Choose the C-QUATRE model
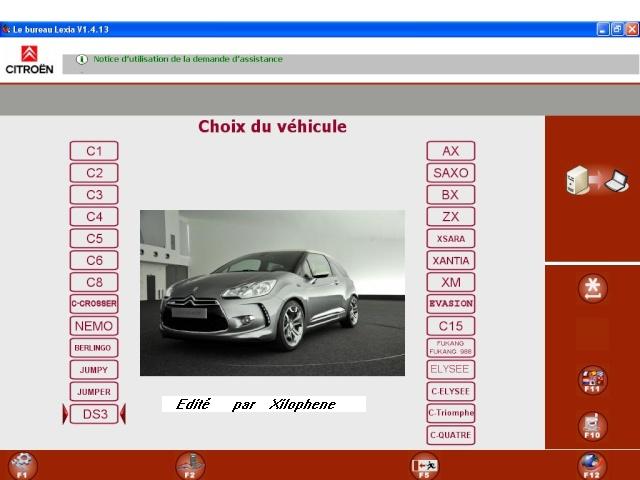640x480 pixels. click(x=451, y=435)
